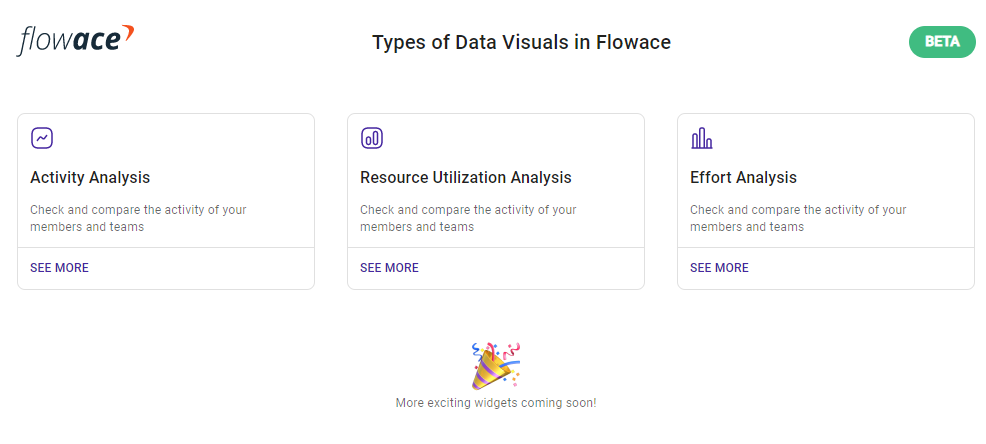Screen dimensions: 986x444
Task: Click the description text in Resource Utilization card
Action: pos(468,218)
